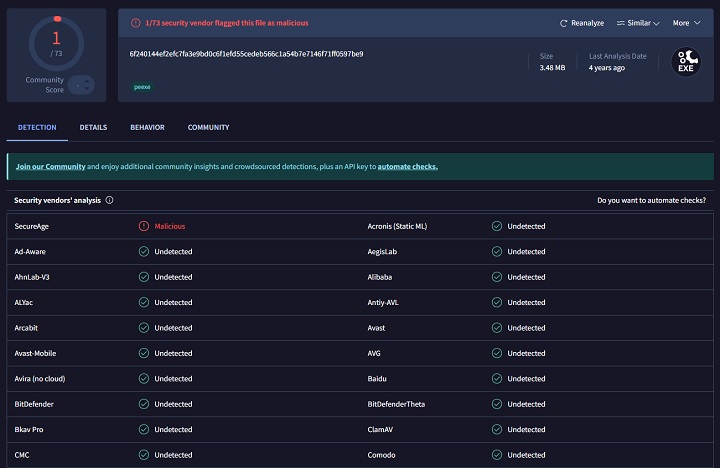Click the Undetected check icon for ClamAV
This screenshot has width=720, height=468.
(497, 430)
